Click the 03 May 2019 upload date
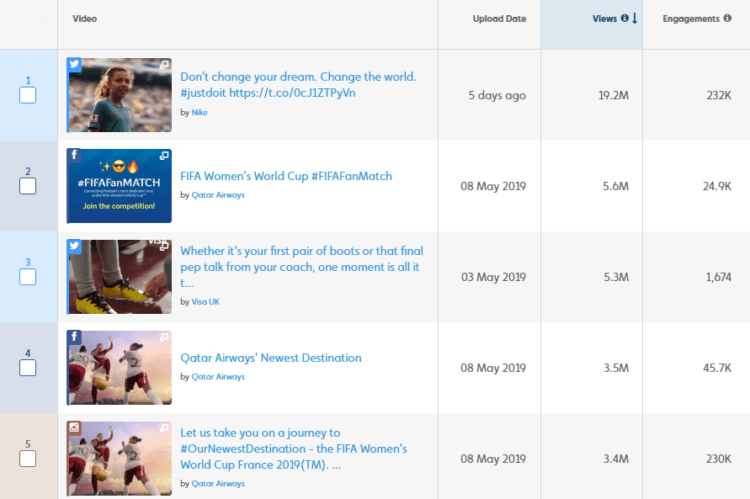This screenshot has width=750, height=499. 494,277
